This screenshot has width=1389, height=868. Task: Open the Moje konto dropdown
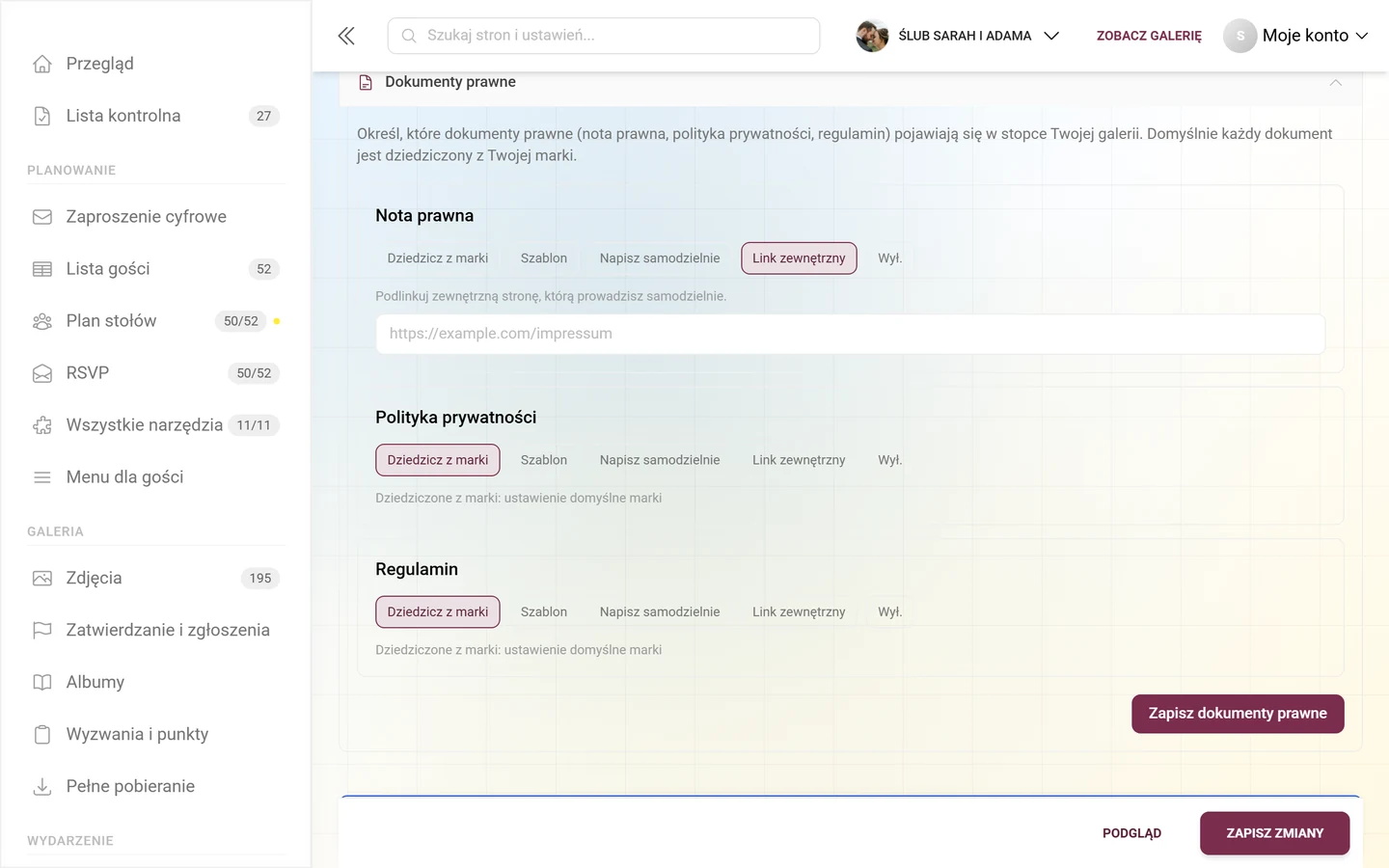click(1296, 36)
